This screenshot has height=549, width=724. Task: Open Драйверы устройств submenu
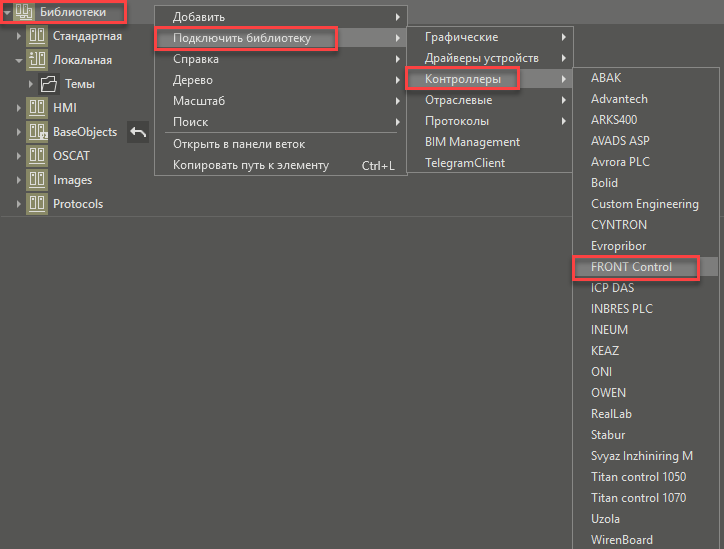[489, 58]
